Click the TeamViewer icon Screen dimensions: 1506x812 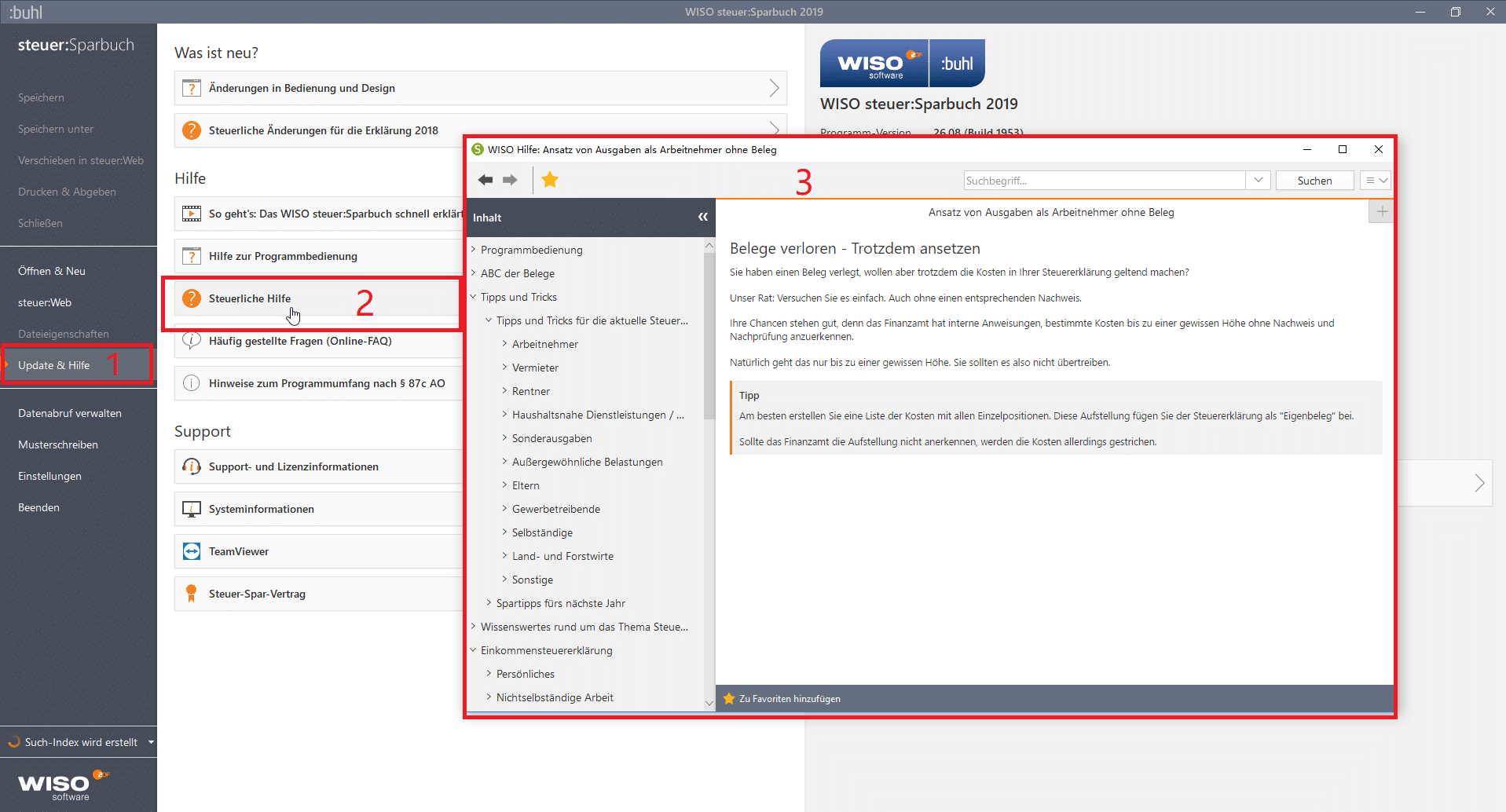coord(192,551)
